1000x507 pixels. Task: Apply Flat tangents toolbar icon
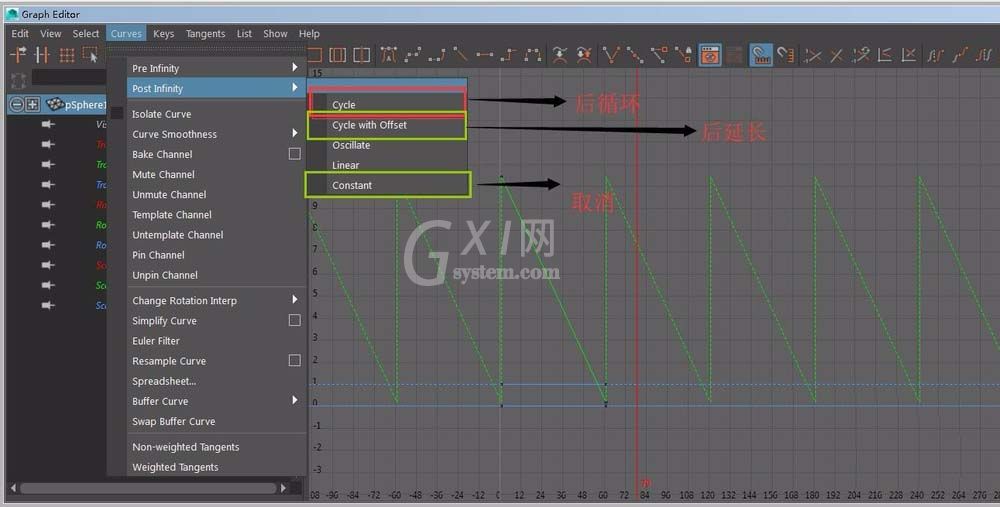coord(485,55)
